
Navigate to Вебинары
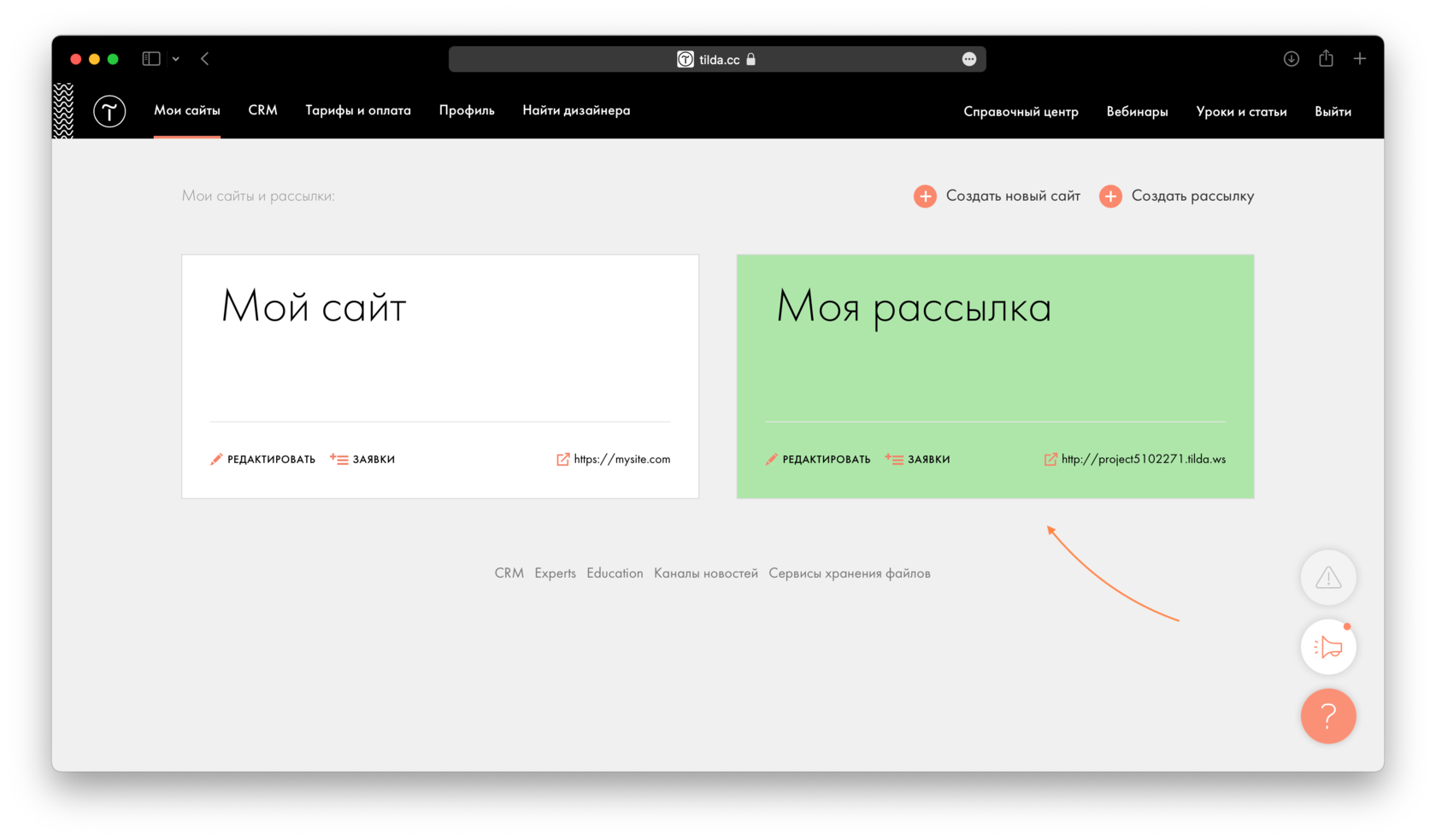(x=1137, y=112)
